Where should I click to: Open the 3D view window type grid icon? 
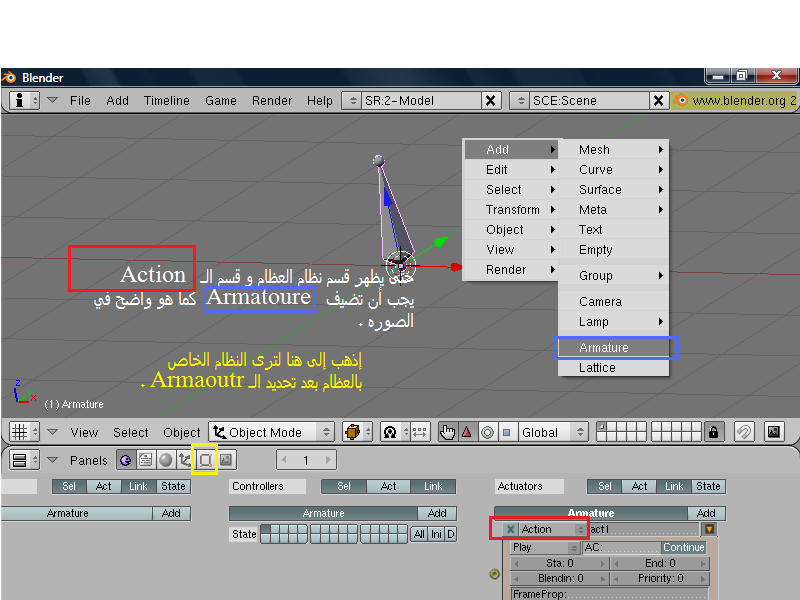point(24,432)
